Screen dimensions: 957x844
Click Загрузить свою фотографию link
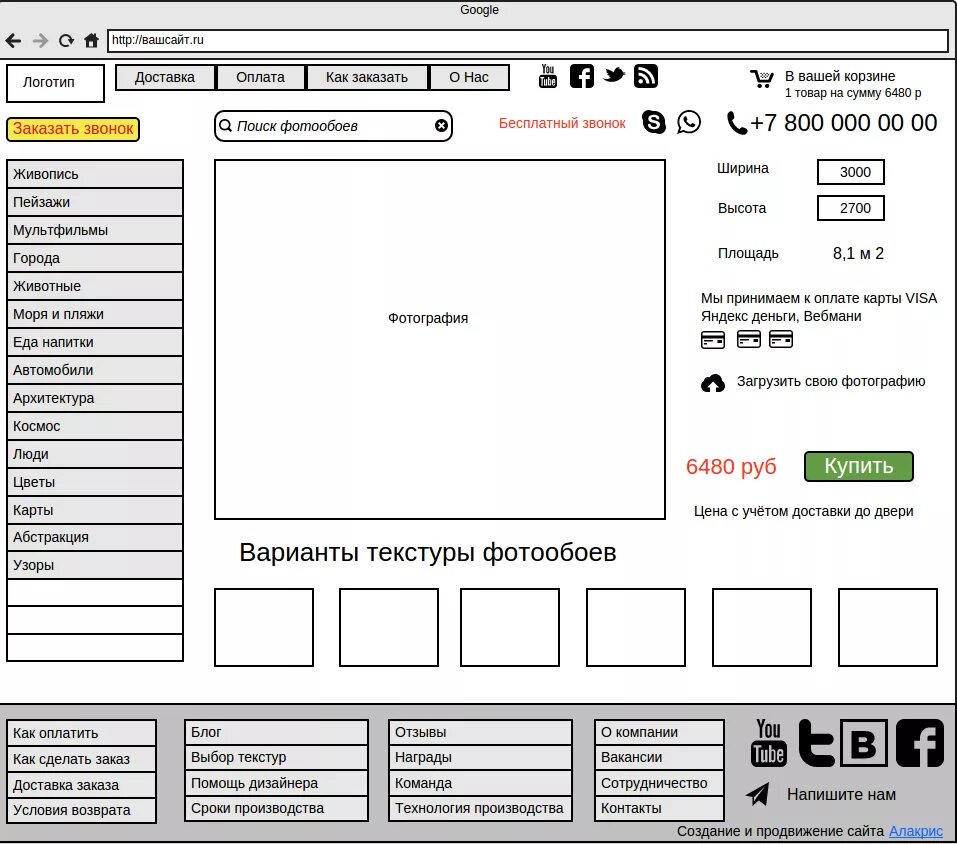pos(831,381)
